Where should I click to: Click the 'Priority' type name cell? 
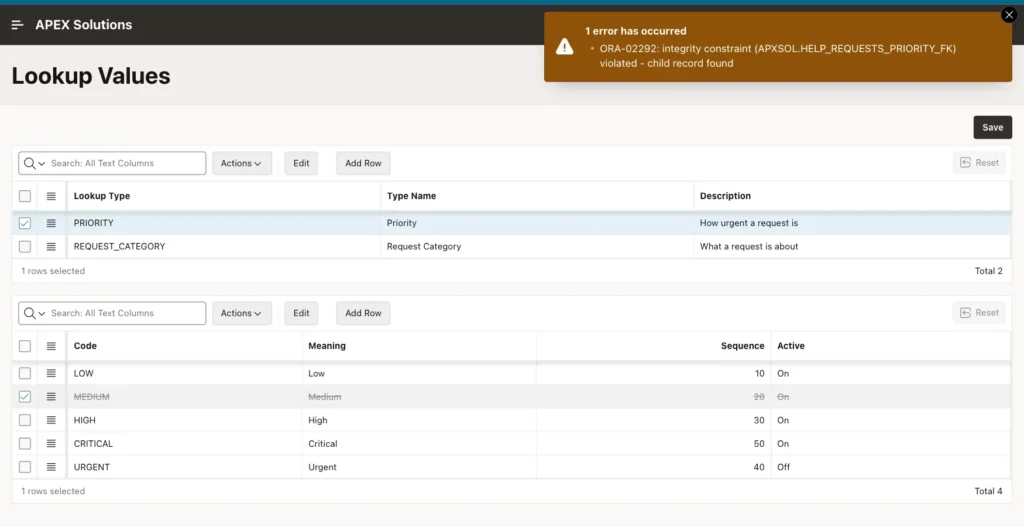coord(537,223)
